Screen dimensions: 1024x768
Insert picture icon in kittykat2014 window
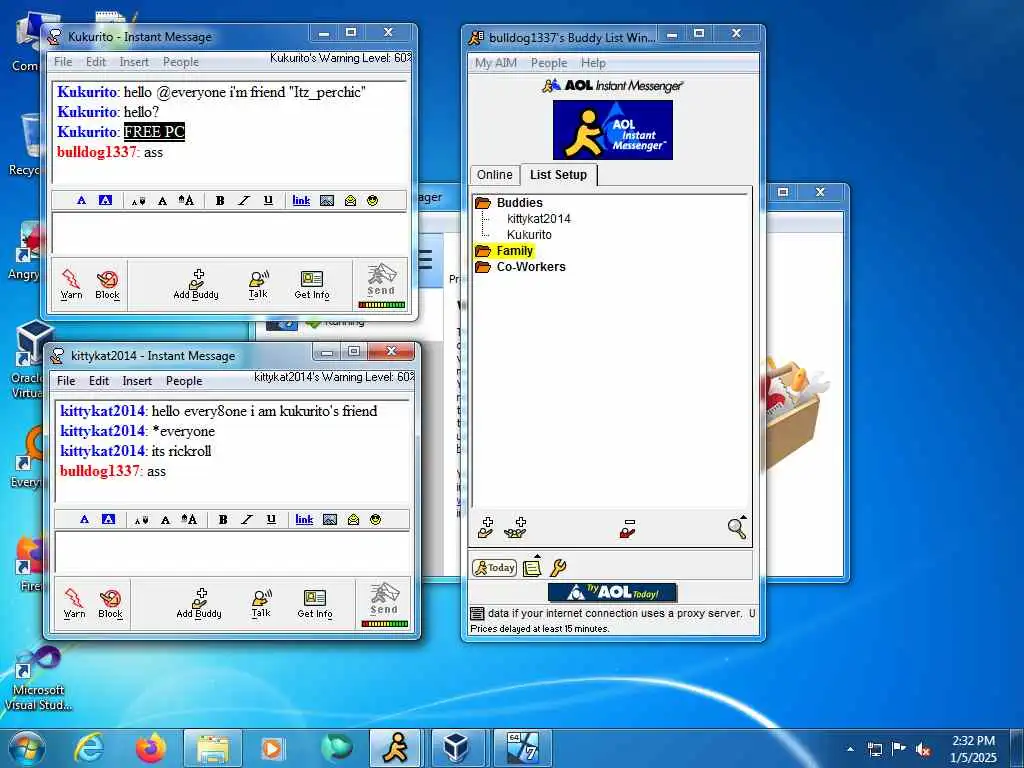pos(330,520)
